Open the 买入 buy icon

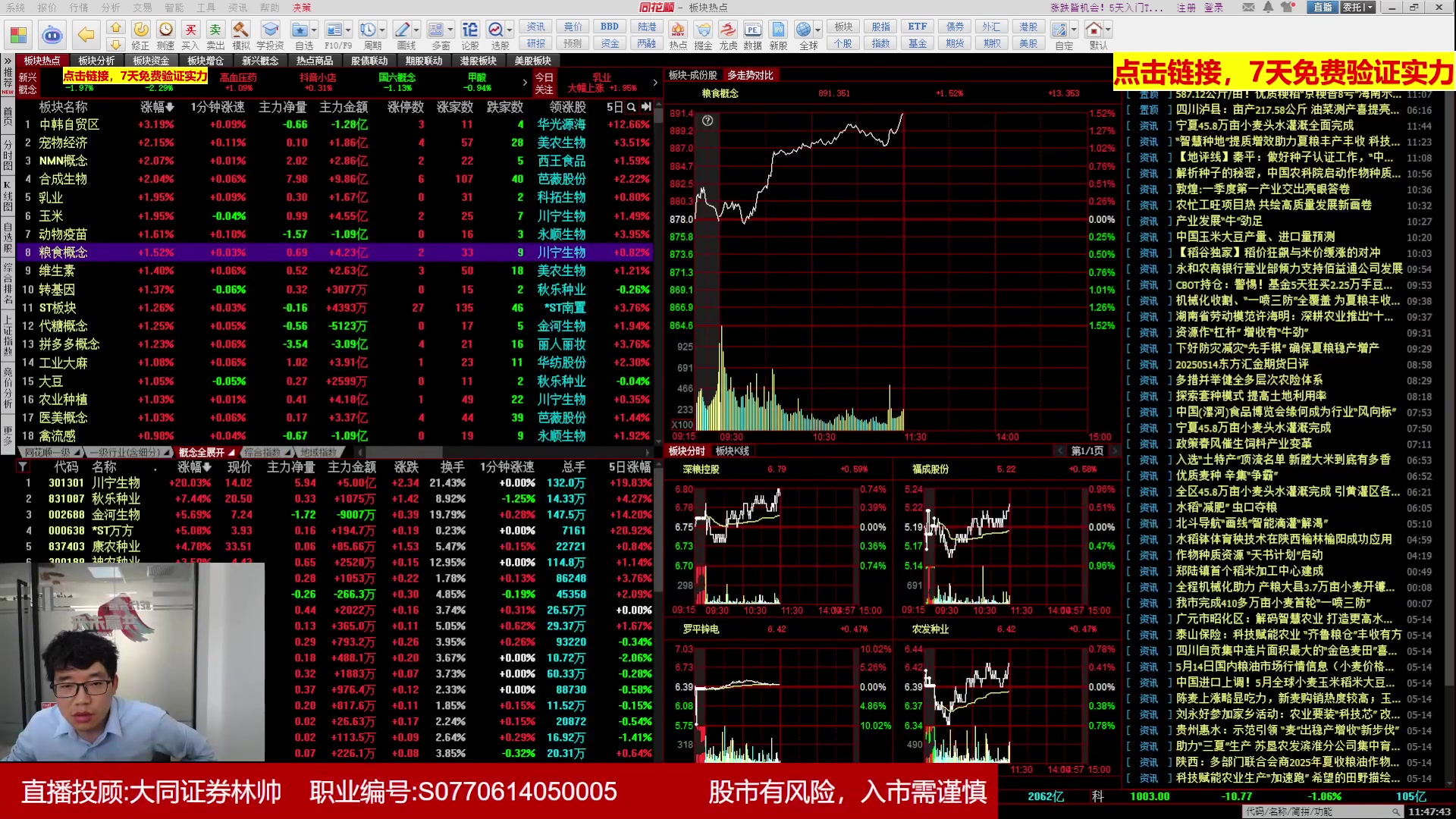coord(190,31)
